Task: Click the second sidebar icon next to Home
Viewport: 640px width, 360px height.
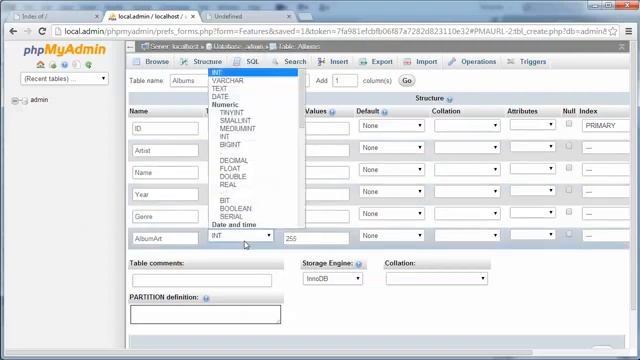Action: [53, 65]
